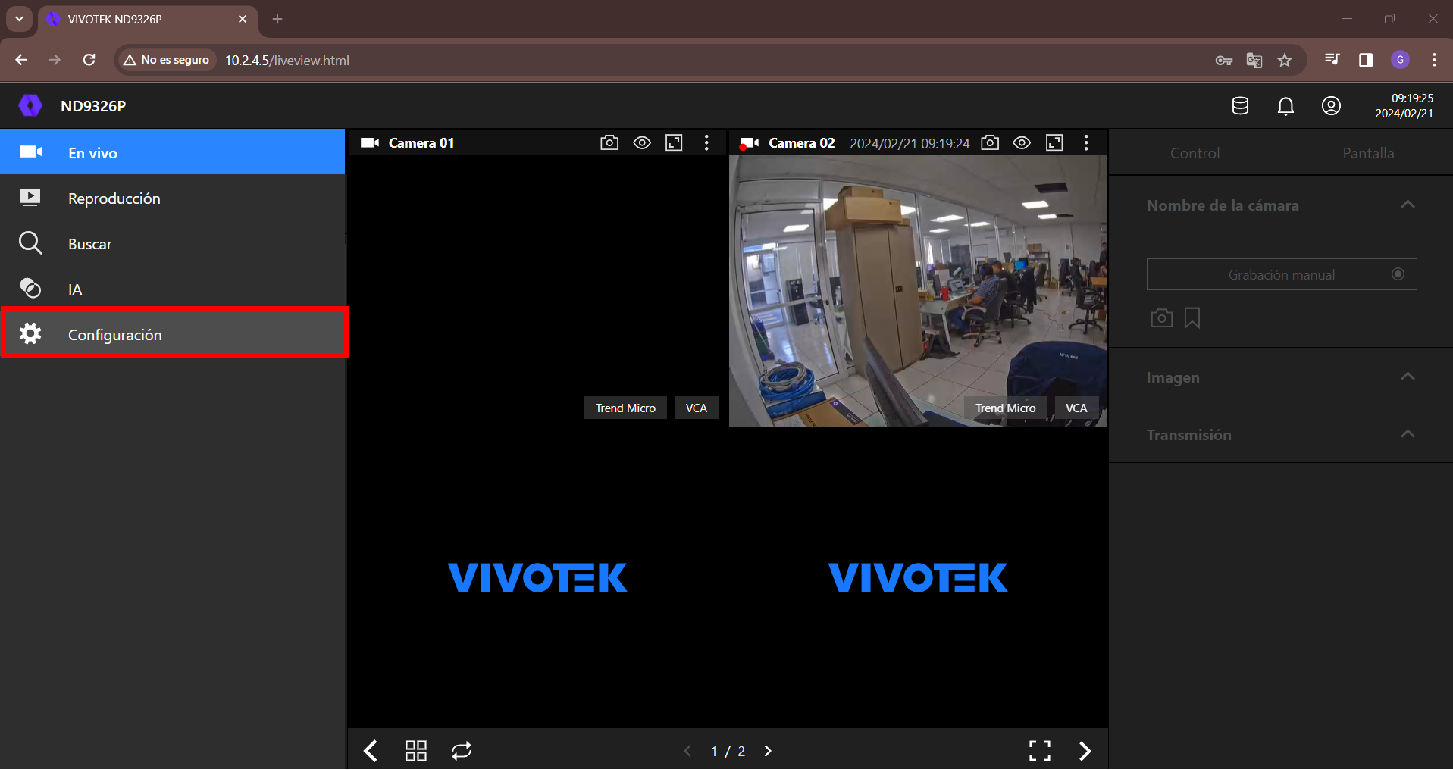
Task: Open the browser profile avatar
Action: (1400, 60)
